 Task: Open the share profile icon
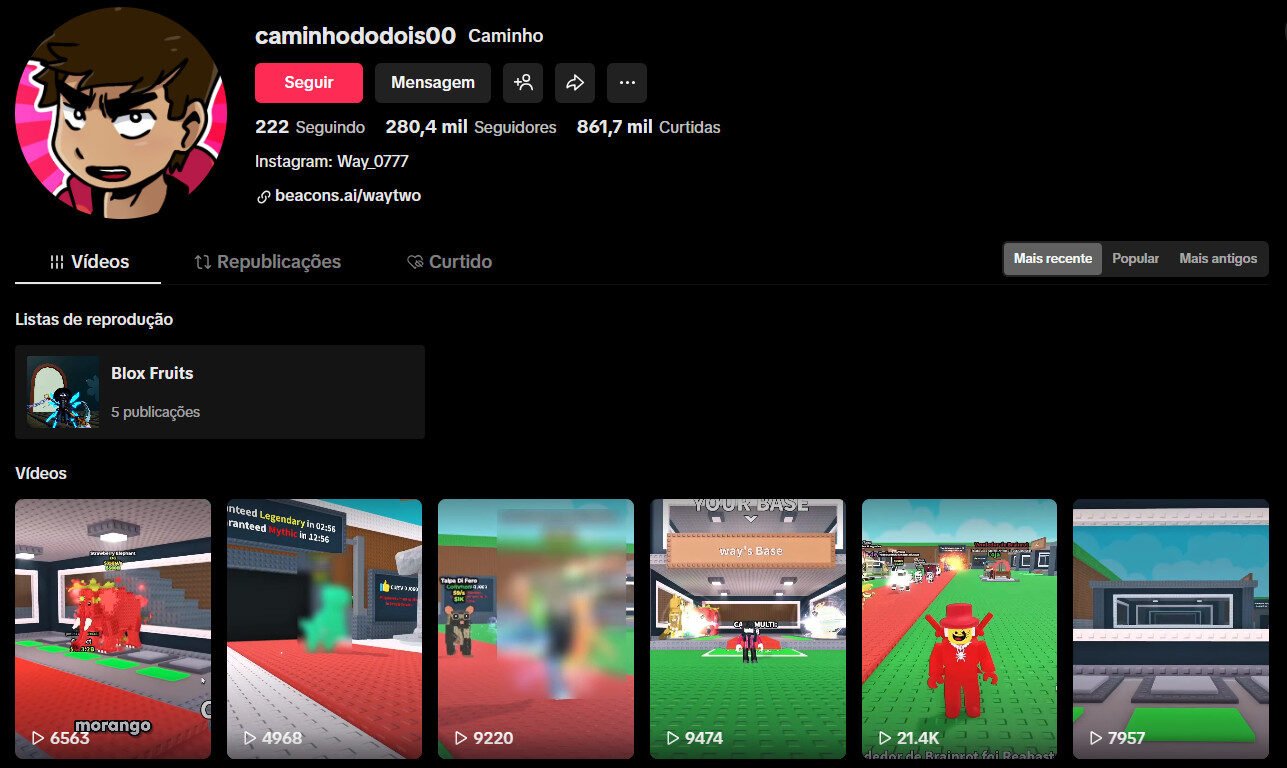[575, 83]
